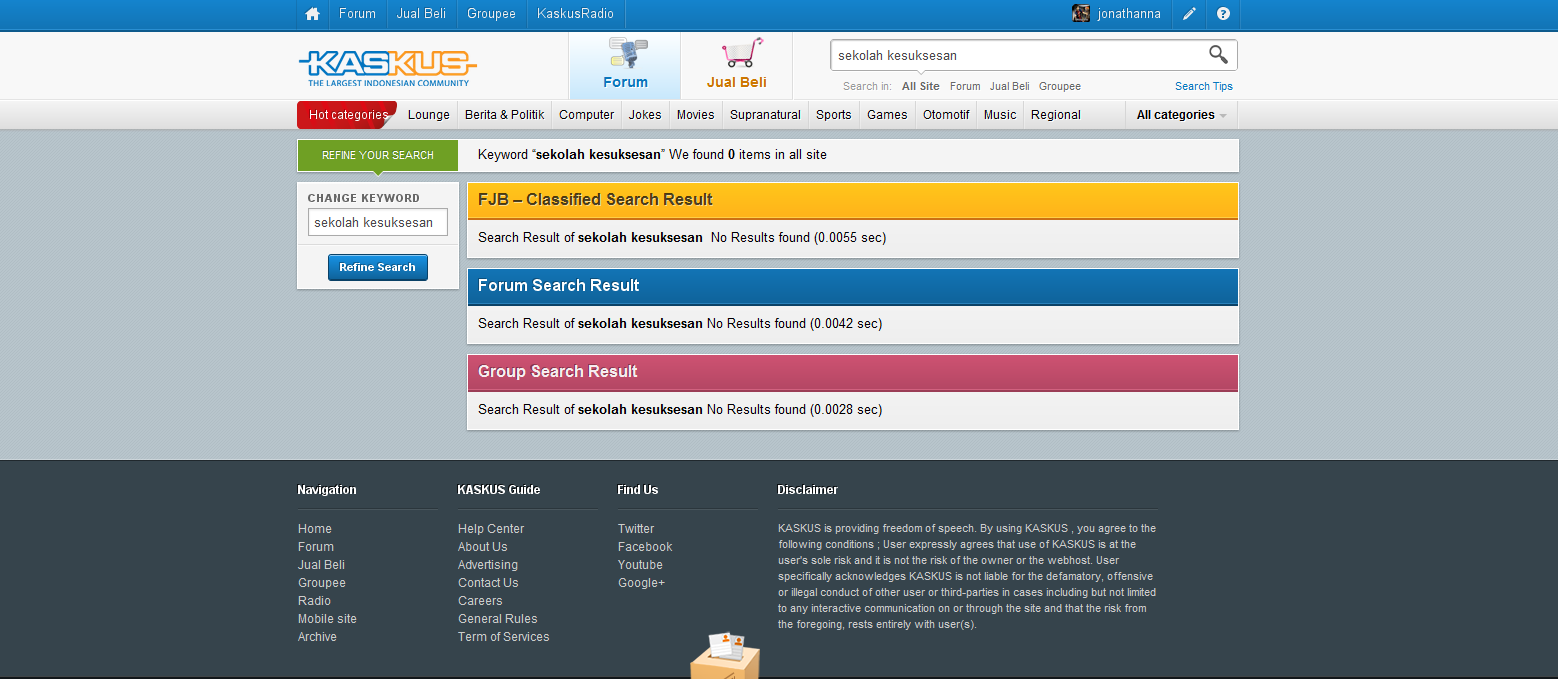Open the Supranatural category
The image size is (1558, 679).
tap(765, 115)
